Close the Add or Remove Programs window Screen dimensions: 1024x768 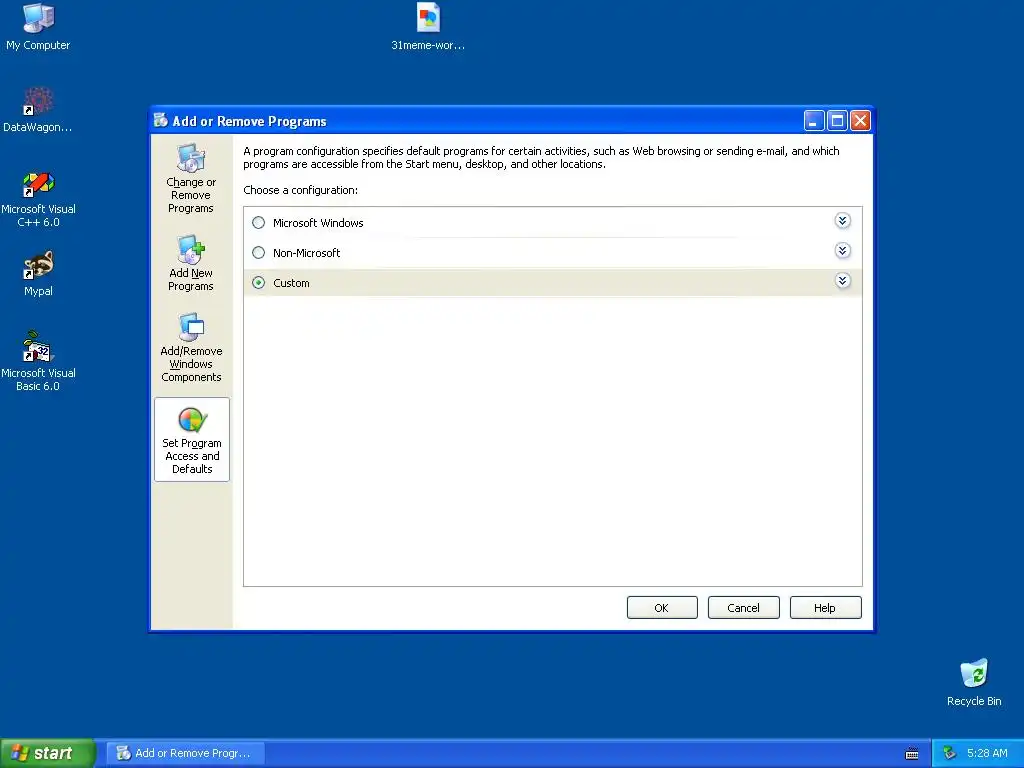point(861,121)
